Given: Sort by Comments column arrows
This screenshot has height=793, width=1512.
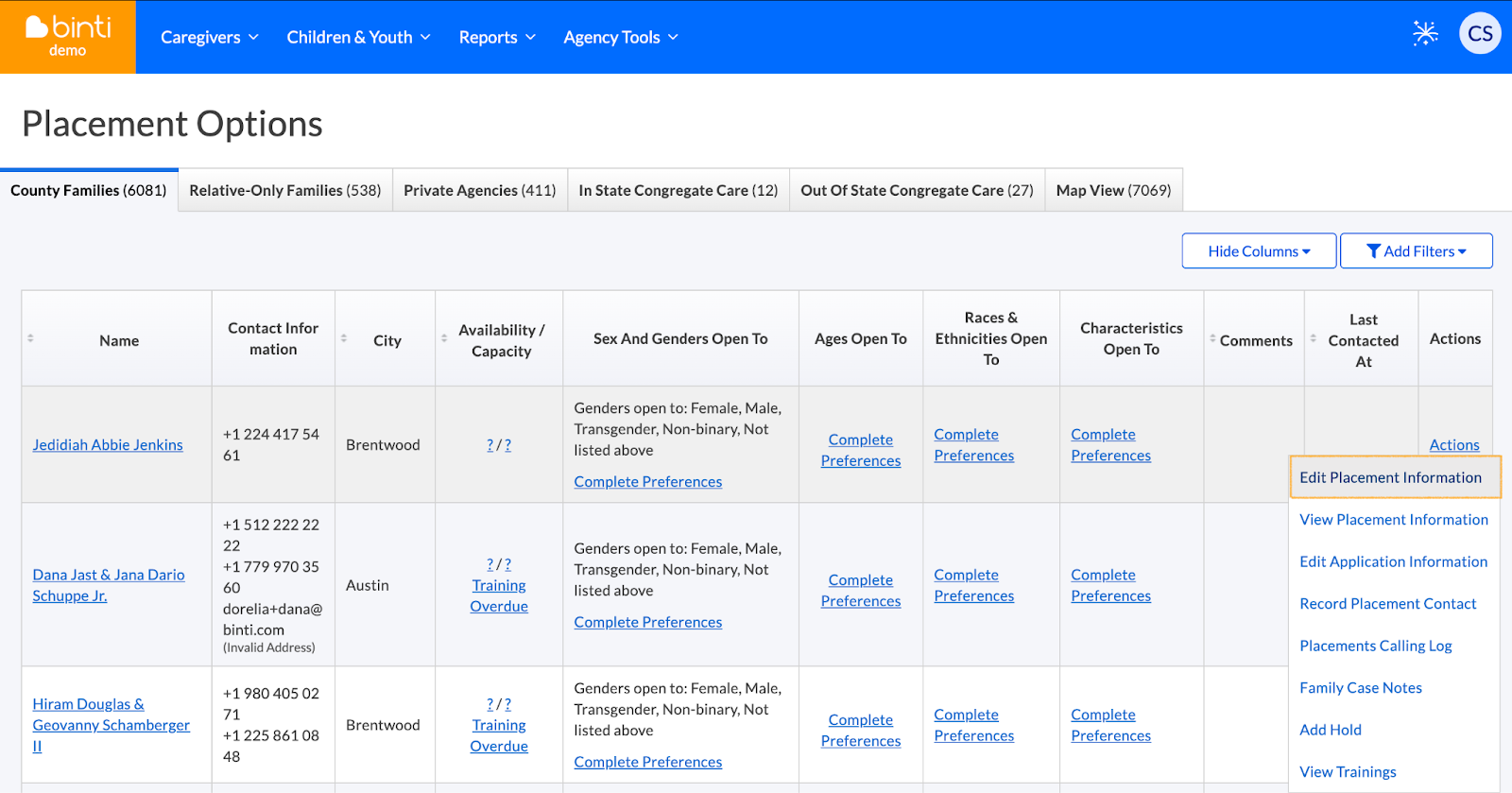Looking at the screenshot, I should tap(1212, 338).
